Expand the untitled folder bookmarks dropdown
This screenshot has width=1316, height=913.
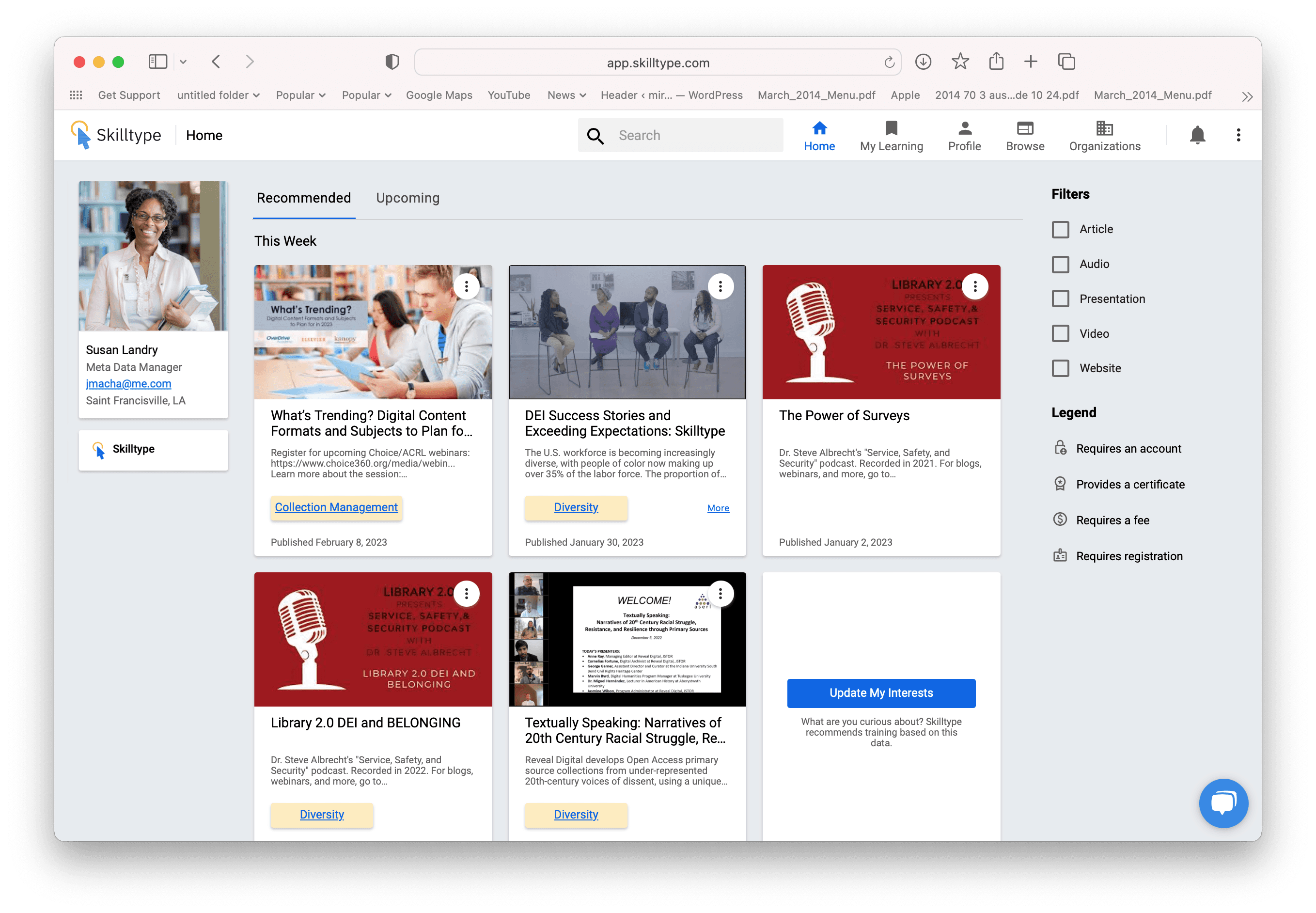(x=218, y=95)
